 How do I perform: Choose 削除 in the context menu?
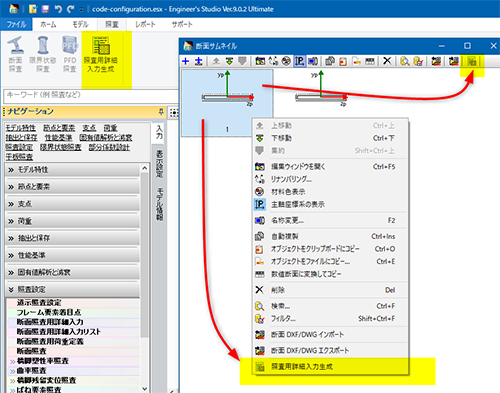pos(330,290)
